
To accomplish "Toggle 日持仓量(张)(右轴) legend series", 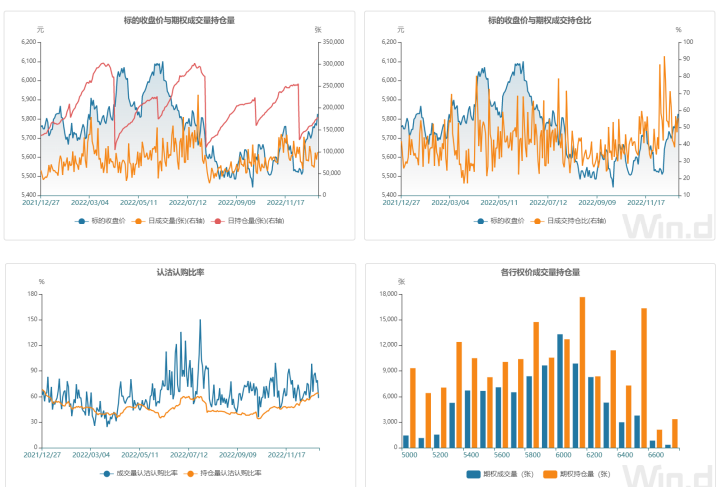I will click(247, 221).
